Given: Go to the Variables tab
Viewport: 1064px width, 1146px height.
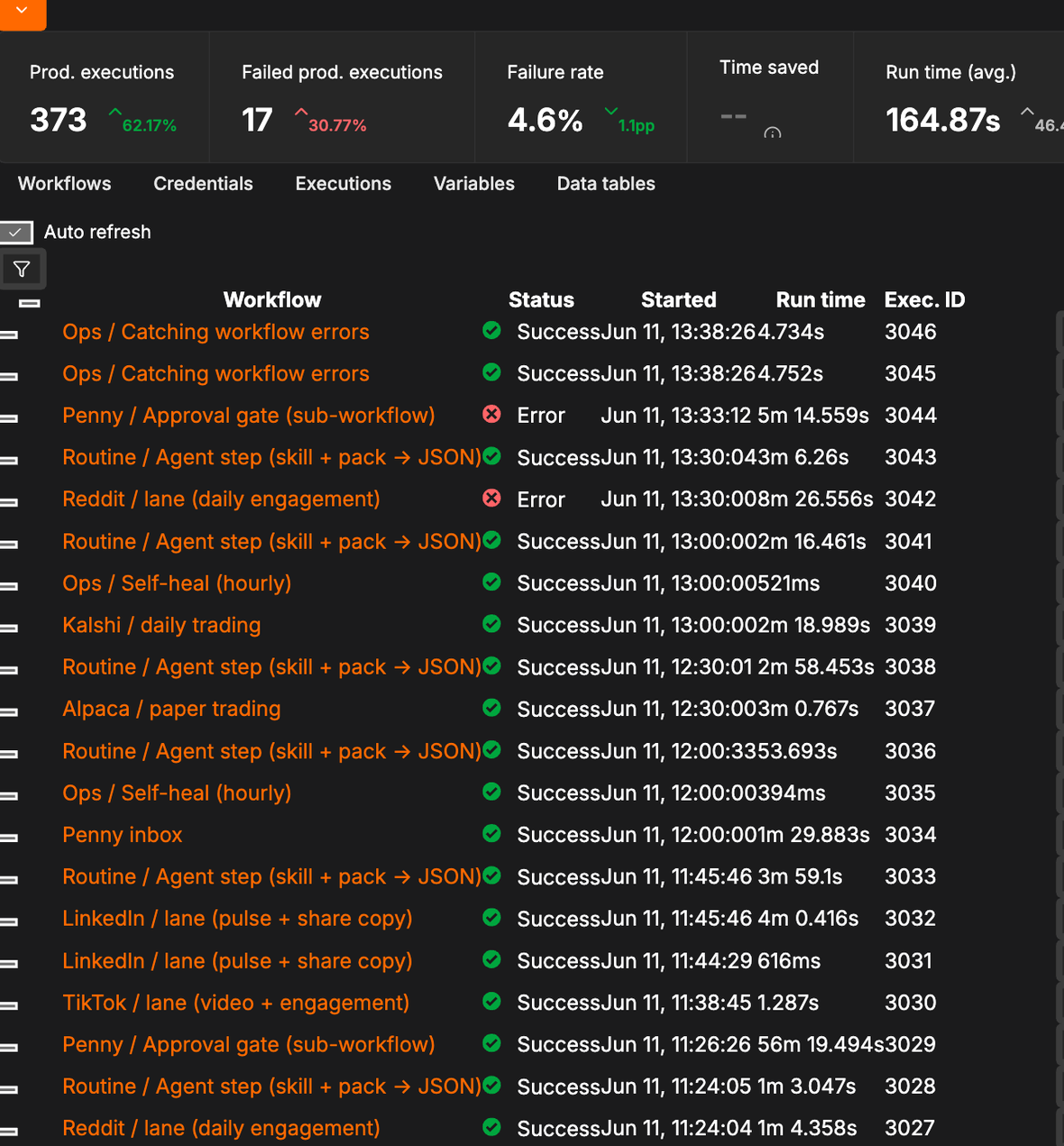Looking at the screenshot, I should pos(474,184).
